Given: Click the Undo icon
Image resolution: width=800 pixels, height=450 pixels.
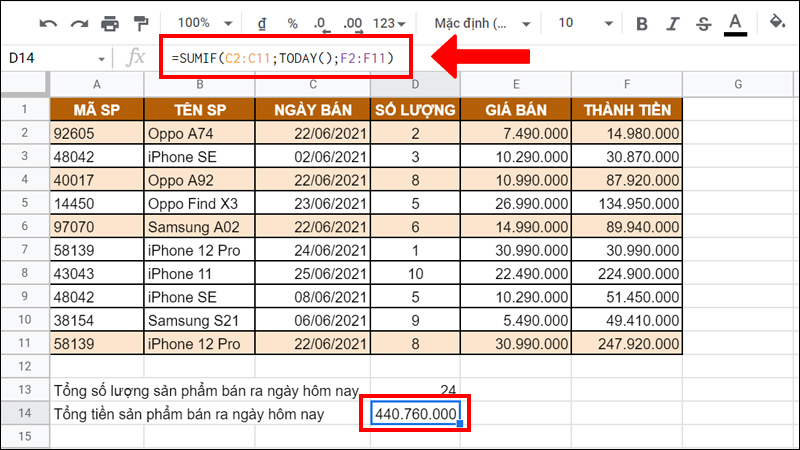Looking at the screenshot, I should 49,22.
